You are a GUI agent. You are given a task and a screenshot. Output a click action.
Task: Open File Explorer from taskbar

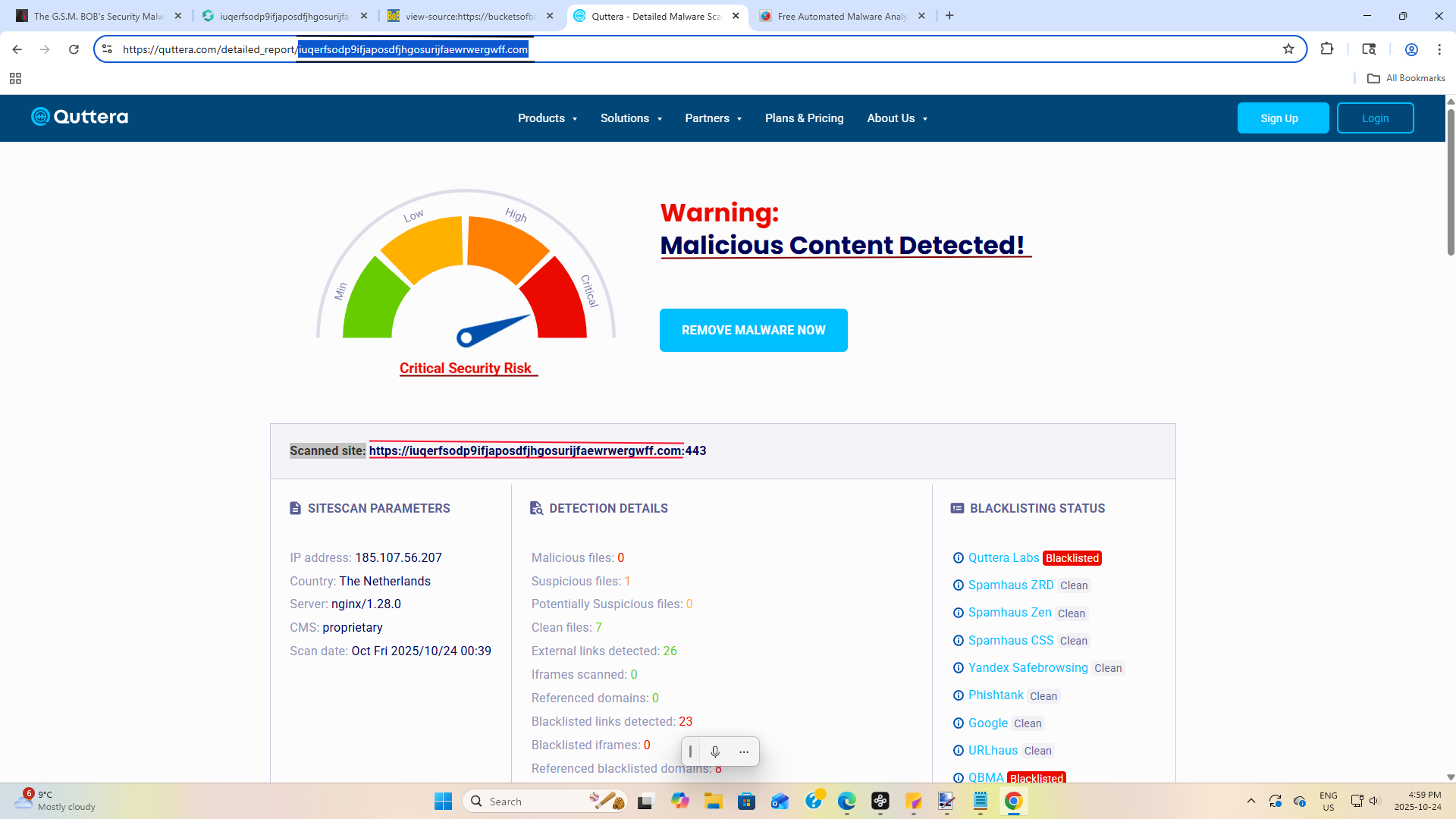[x=714, y=802]
